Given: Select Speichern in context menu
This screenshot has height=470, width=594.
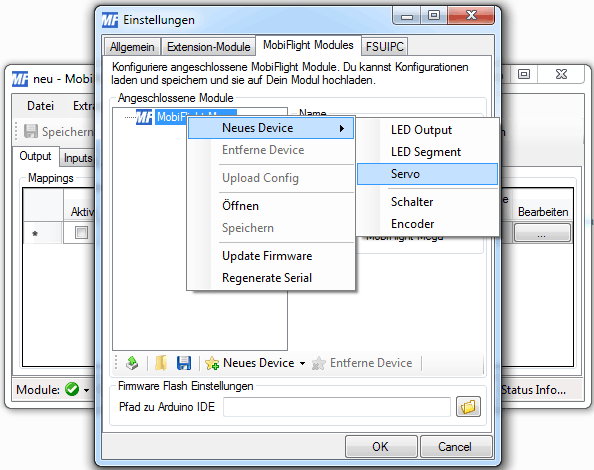Looking at the screenshot, I should pos(271,228).
